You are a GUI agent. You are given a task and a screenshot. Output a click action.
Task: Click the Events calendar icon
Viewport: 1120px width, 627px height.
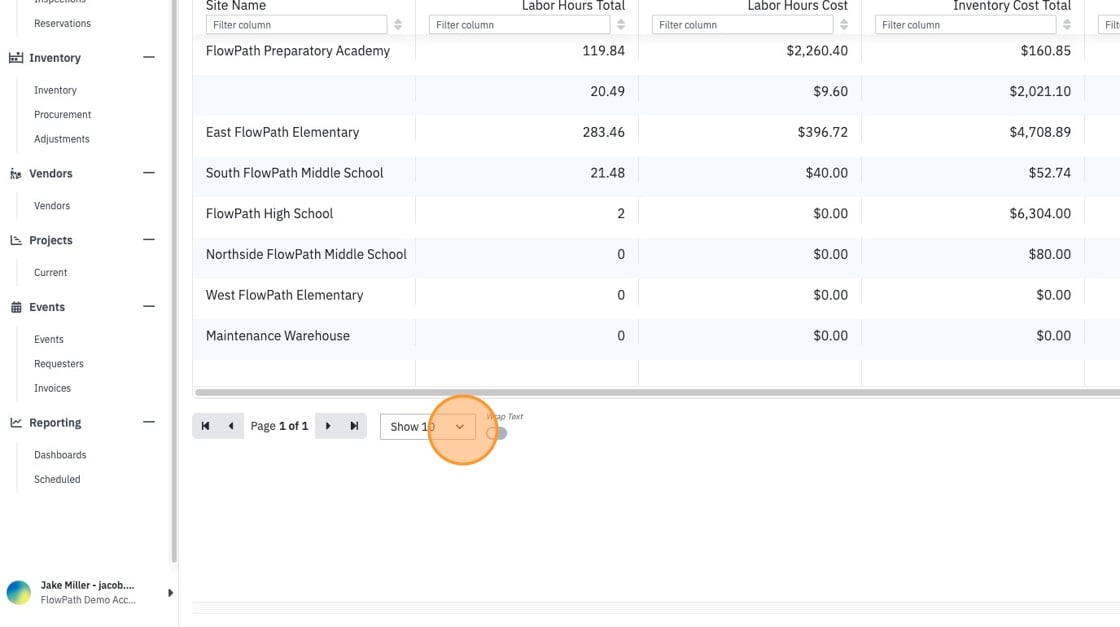coord(16,307)
